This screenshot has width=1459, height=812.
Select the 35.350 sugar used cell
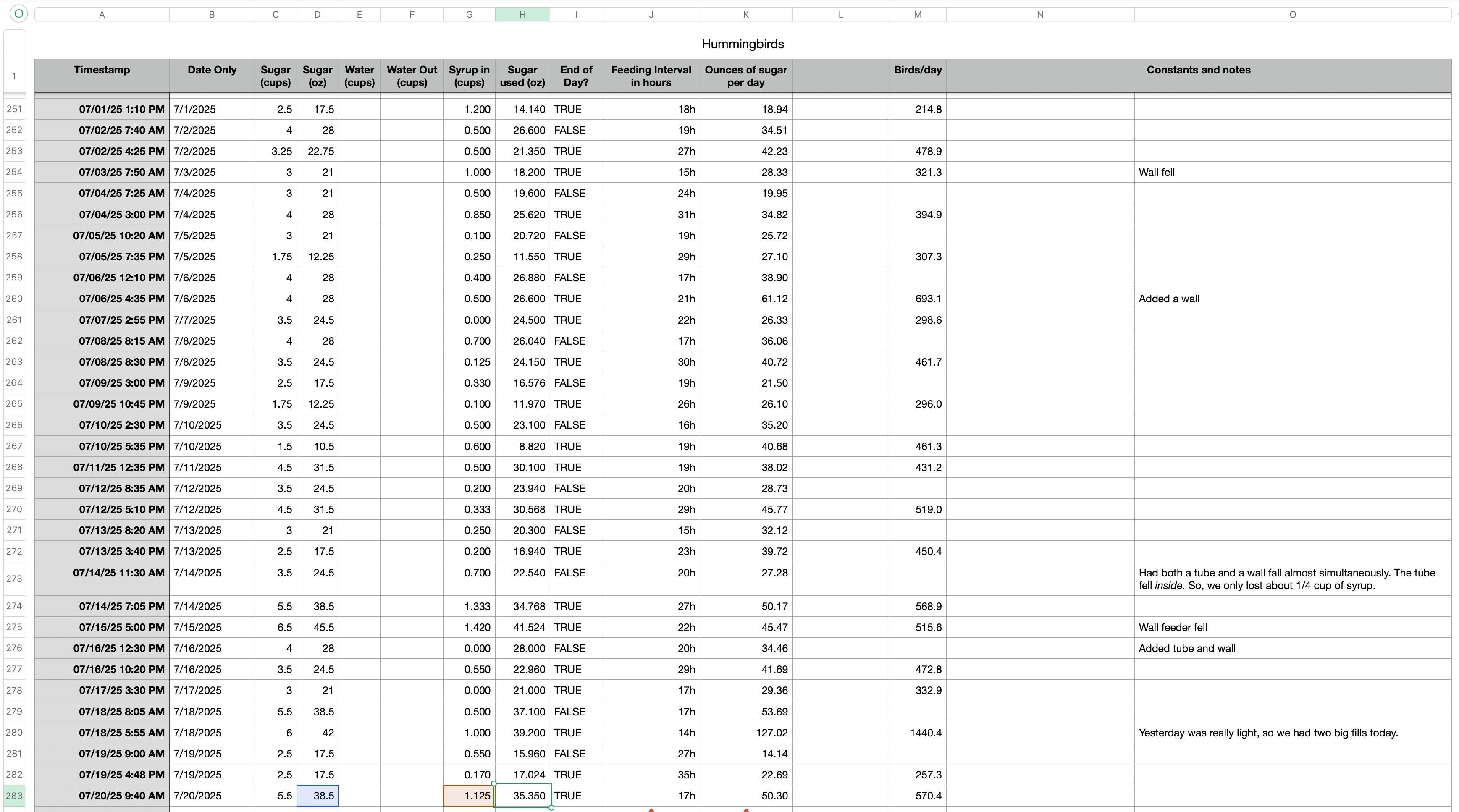tap(522, 796)
